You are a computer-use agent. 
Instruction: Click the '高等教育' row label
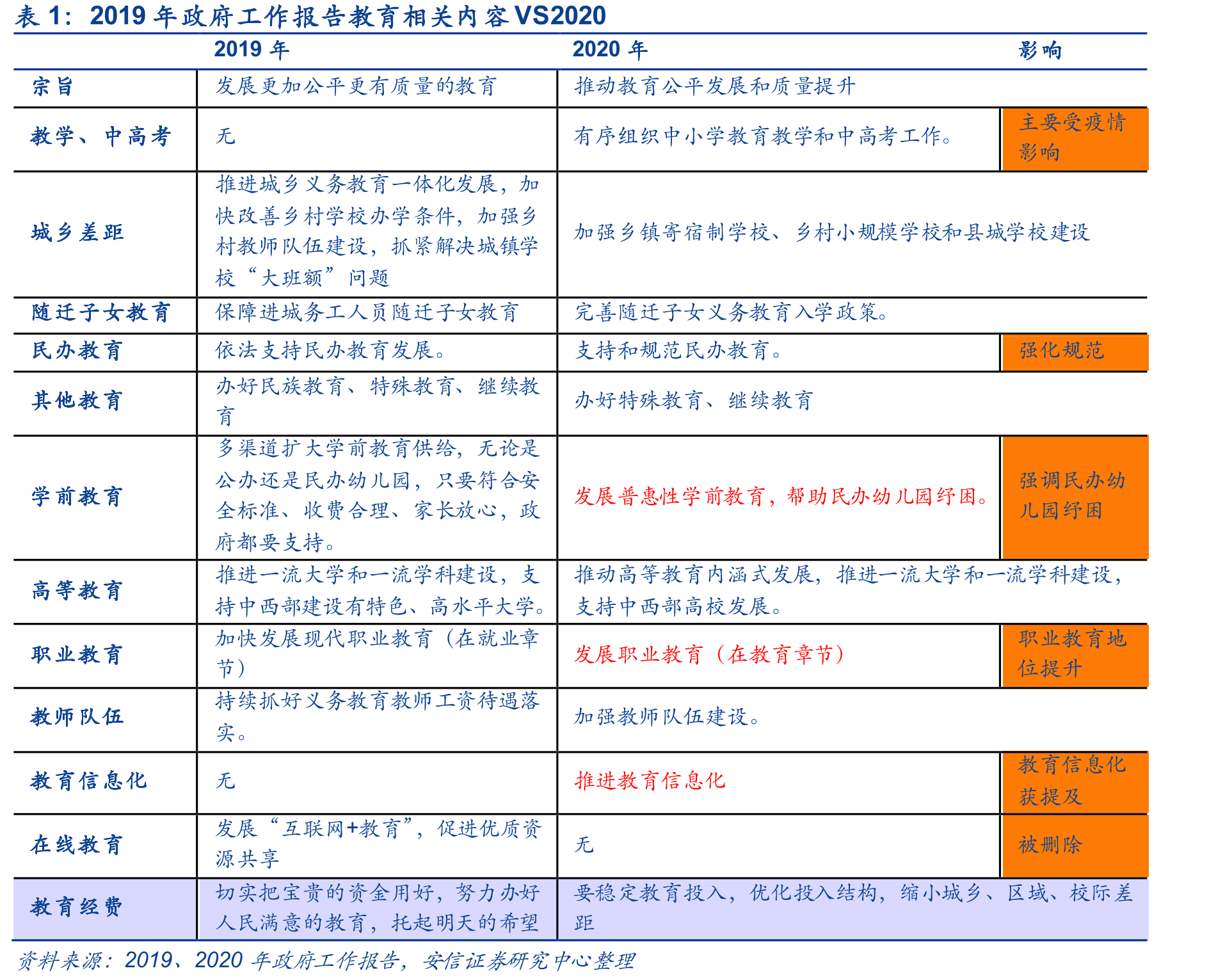click(77, 591)
